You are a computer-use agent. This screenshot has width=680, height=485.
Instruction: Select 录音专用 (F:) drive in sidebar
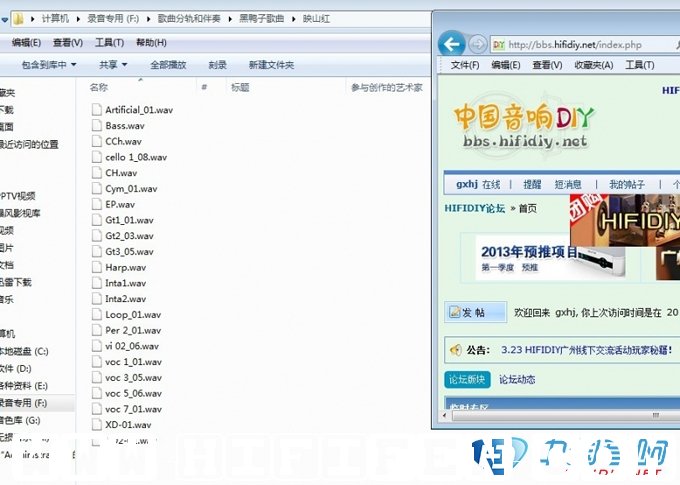click(22, 403)
